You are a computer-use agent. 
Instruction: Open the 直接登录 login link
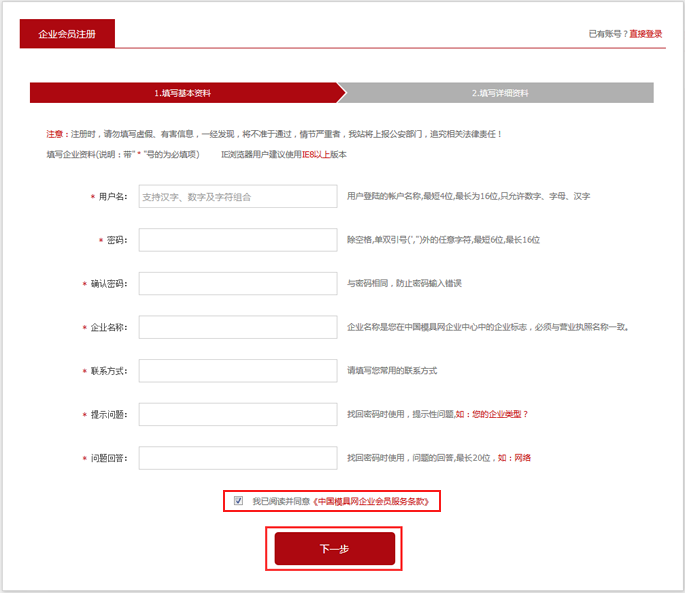point(645,34)
